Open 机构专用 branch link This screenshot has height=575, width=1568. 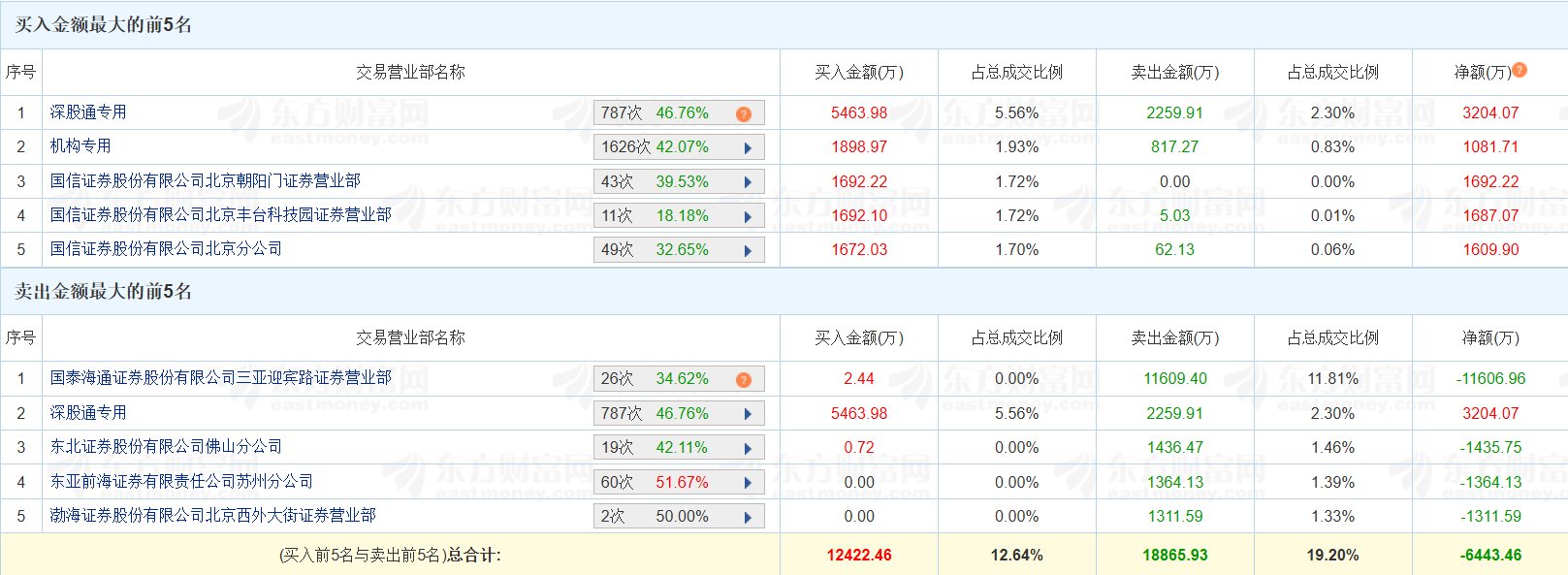(80, 146)
